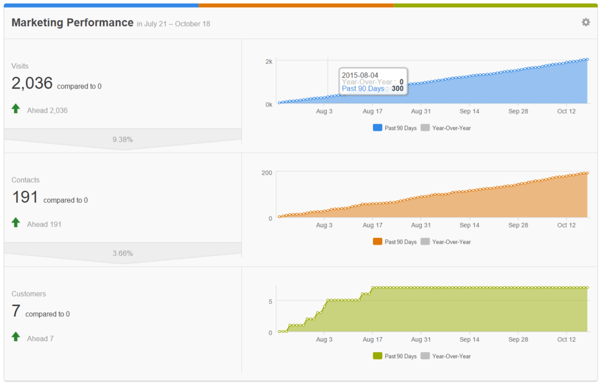Click Ahead 7 text
This screenshot has width=600, height=385.
(x=40, y=339)
